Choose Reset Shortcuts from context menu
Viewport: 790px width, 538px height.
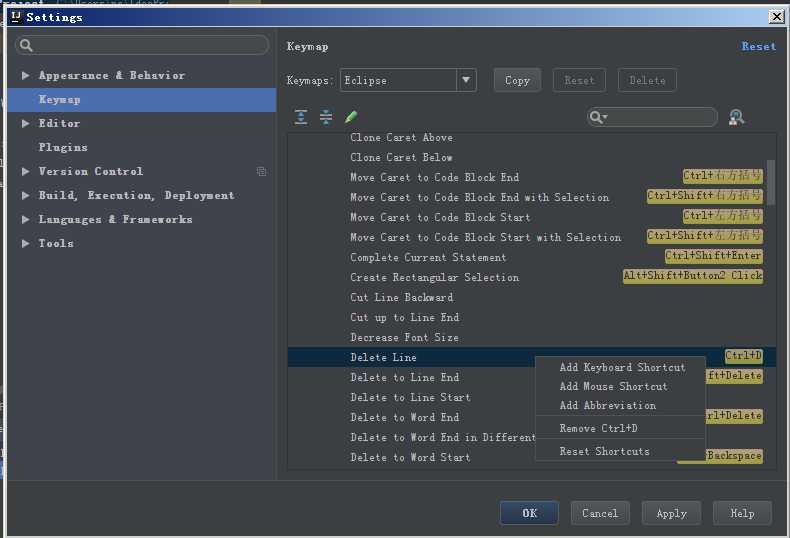point(604,451)
